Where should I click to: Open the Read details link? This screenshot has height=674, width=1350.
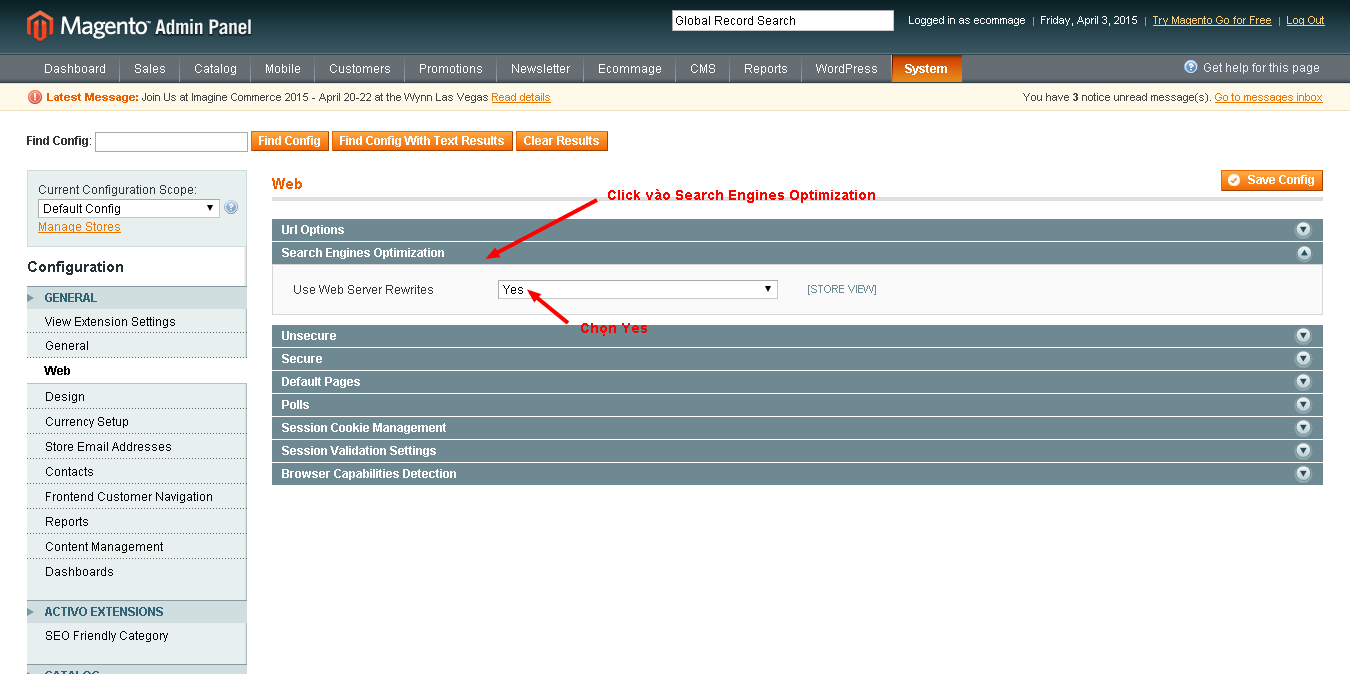[x=521, y=97]
